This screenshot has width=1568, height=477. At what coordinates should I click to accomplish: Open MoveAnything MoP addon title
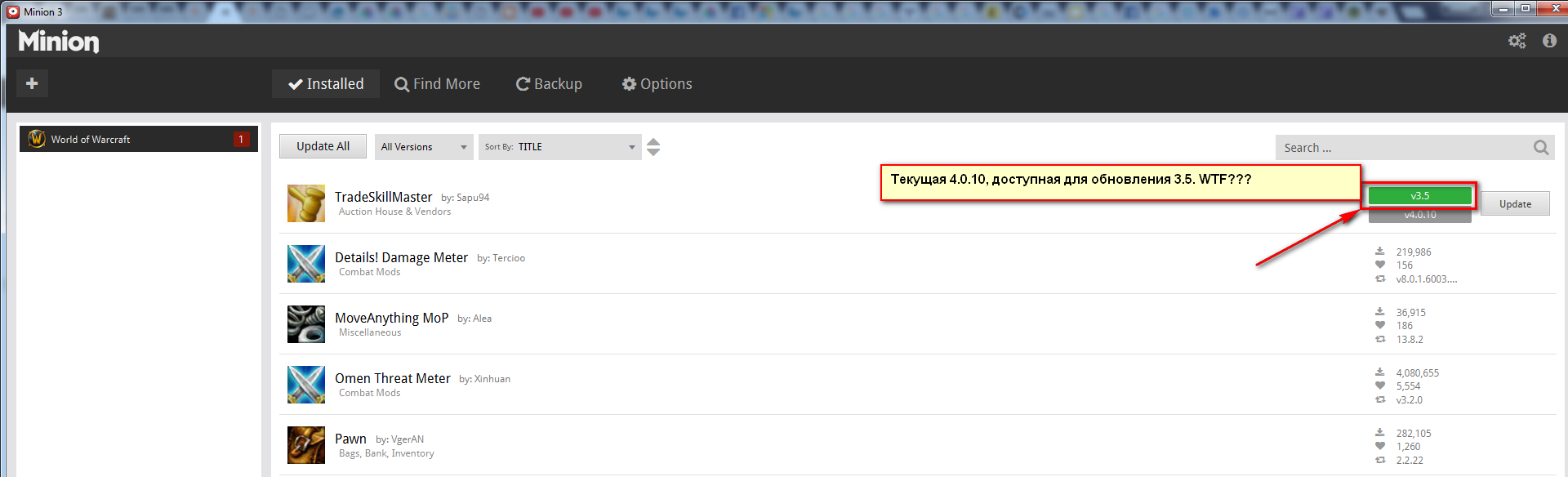tap(391, 318)
